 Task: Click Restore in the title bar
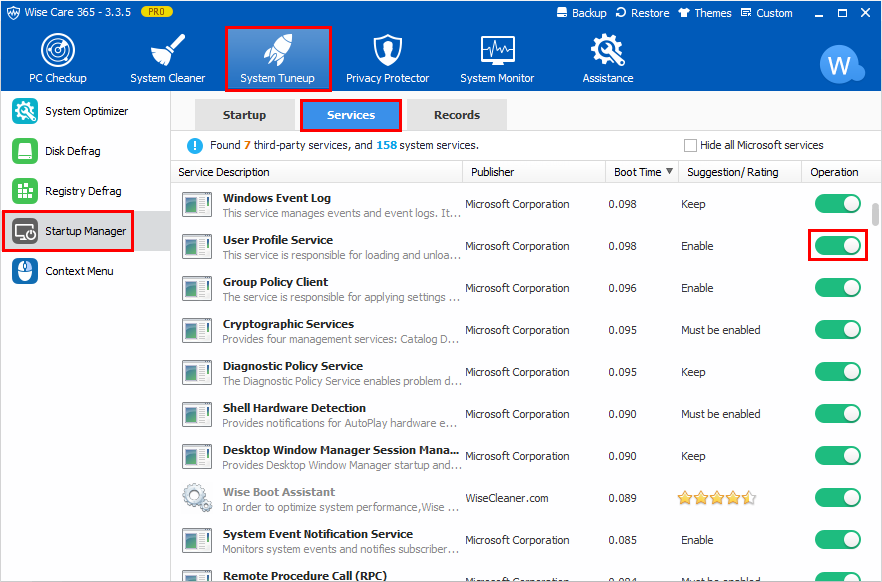click(642, 13)
